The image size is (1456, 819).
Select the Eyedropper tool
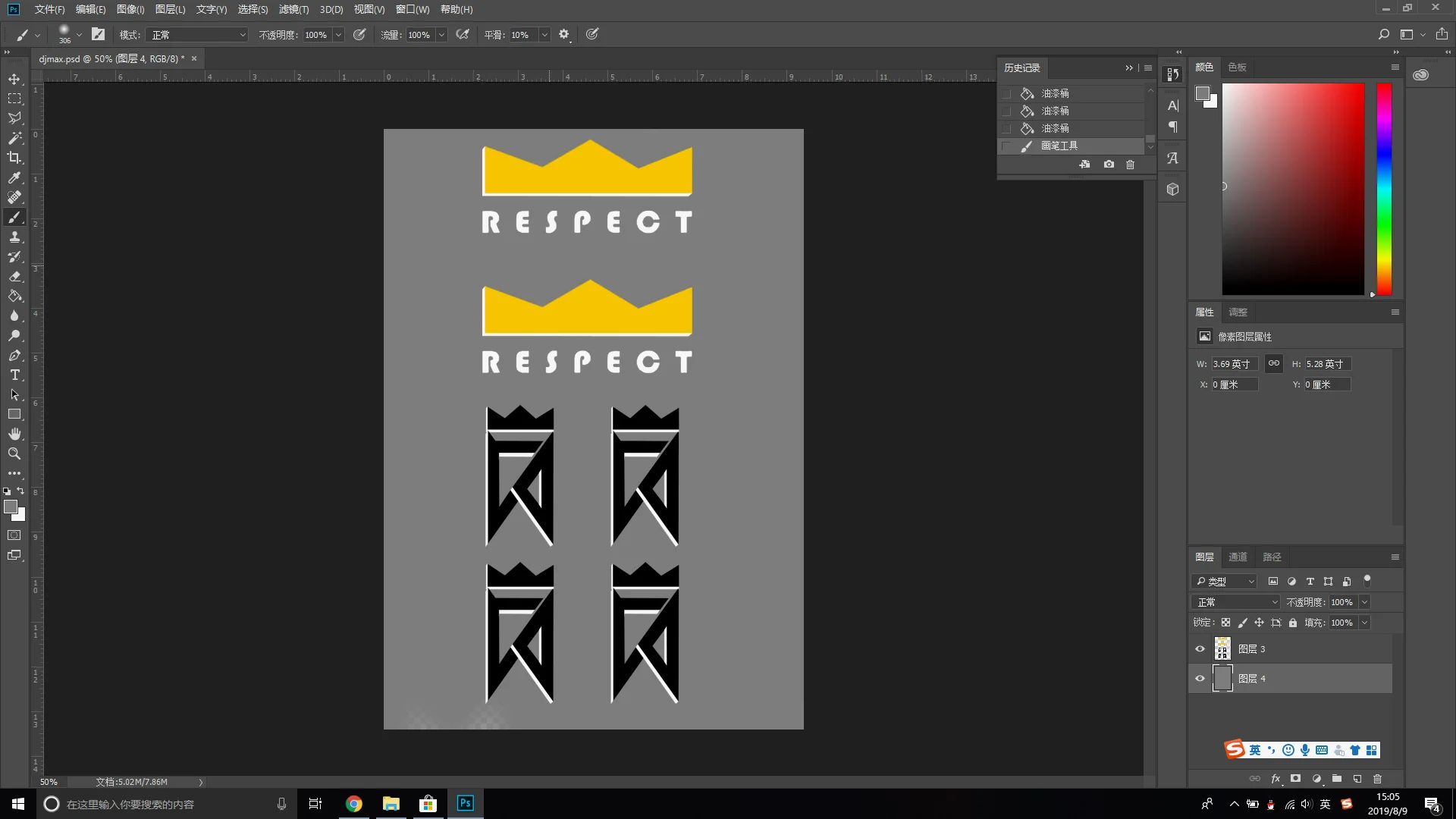tap(14, 177)
